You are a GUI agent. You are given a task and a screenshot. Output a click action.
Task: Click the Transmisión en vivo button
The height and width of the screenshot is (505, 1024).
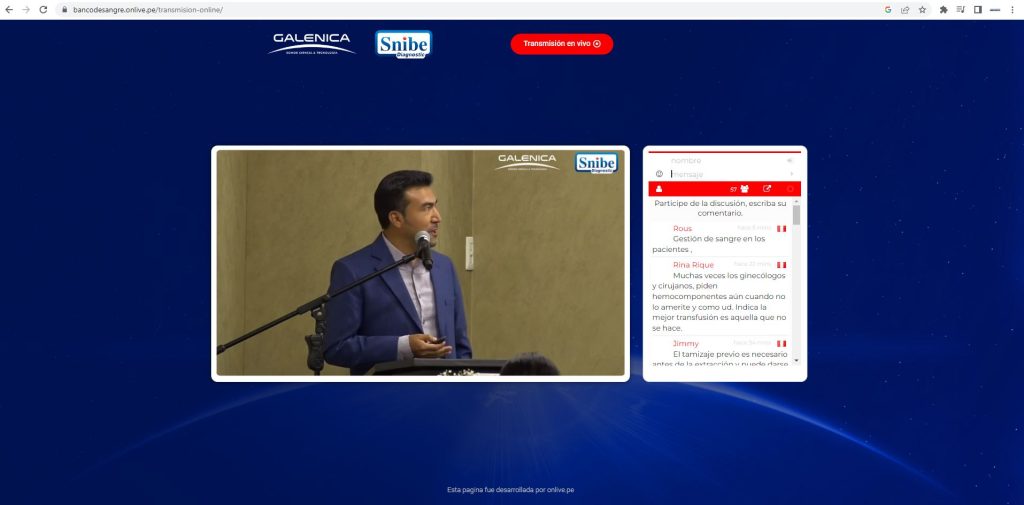pyautogui.click(x=561, y=44)
